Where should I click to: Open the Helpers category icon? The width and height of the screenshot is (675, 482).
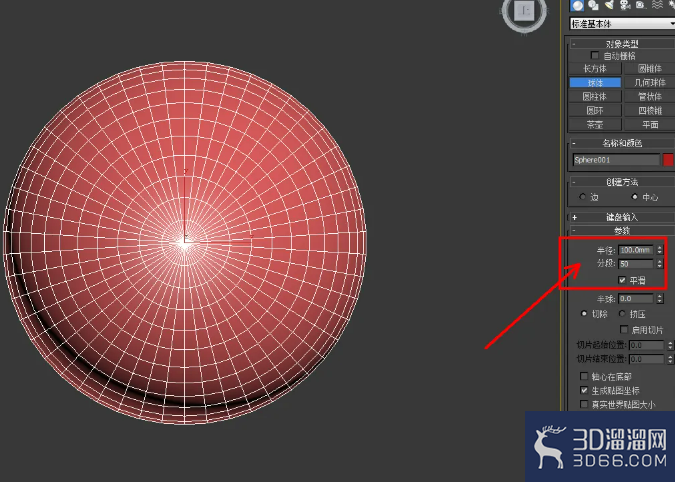pos(641,5)
